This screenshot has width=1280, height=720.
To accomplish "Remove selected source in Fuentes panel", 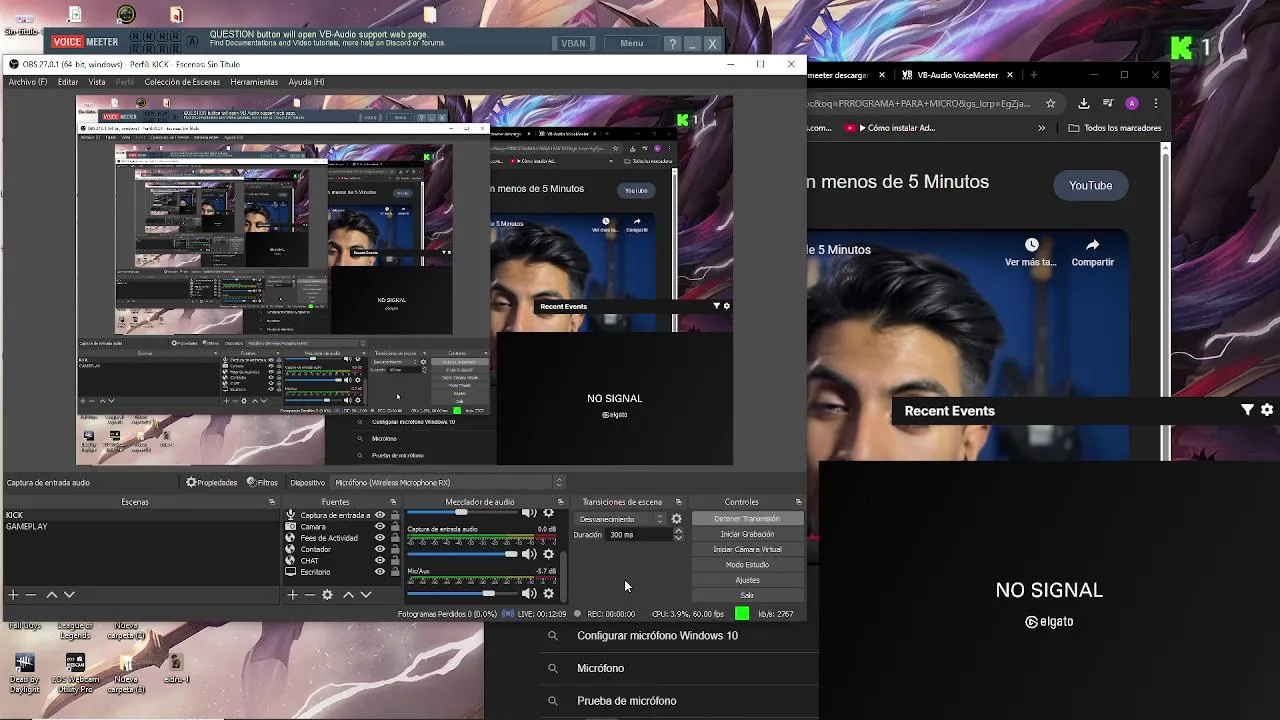I will (x=309, y=595).
